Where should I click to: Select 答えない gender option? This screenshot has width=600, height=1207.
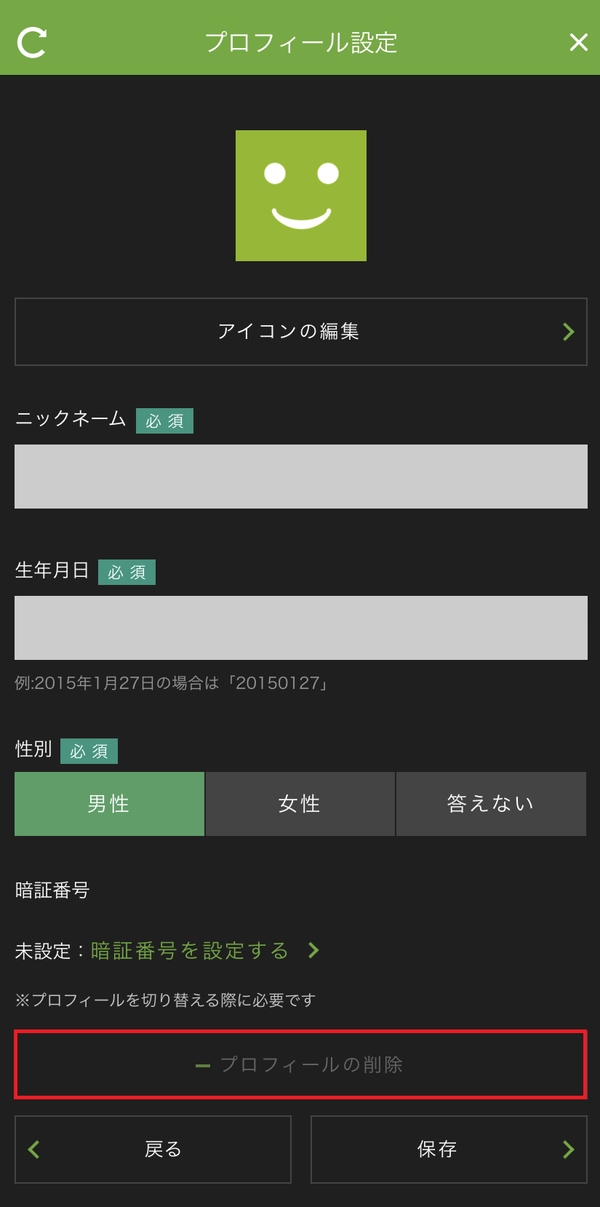pyautogui.click(x=491, y=804)
